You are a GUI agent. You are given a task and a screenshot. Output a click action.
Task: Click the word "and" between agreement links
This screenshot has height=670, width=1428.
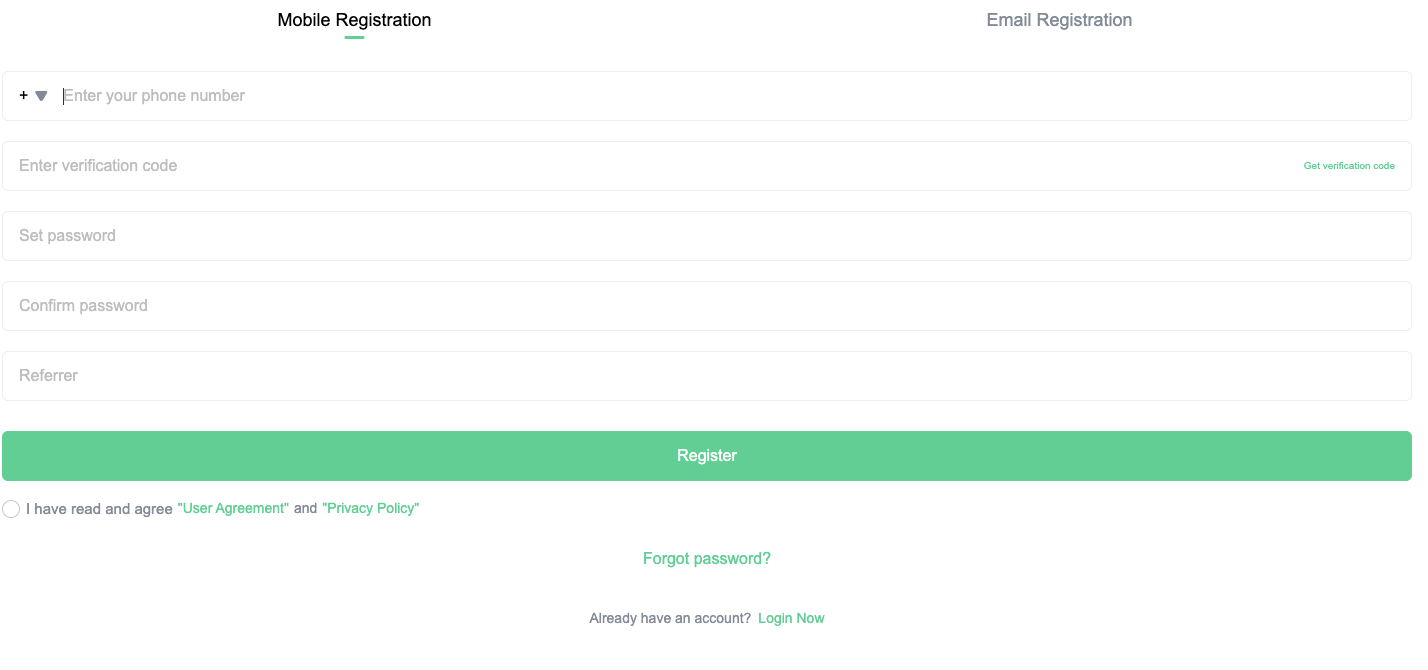(x=305, y=509)
